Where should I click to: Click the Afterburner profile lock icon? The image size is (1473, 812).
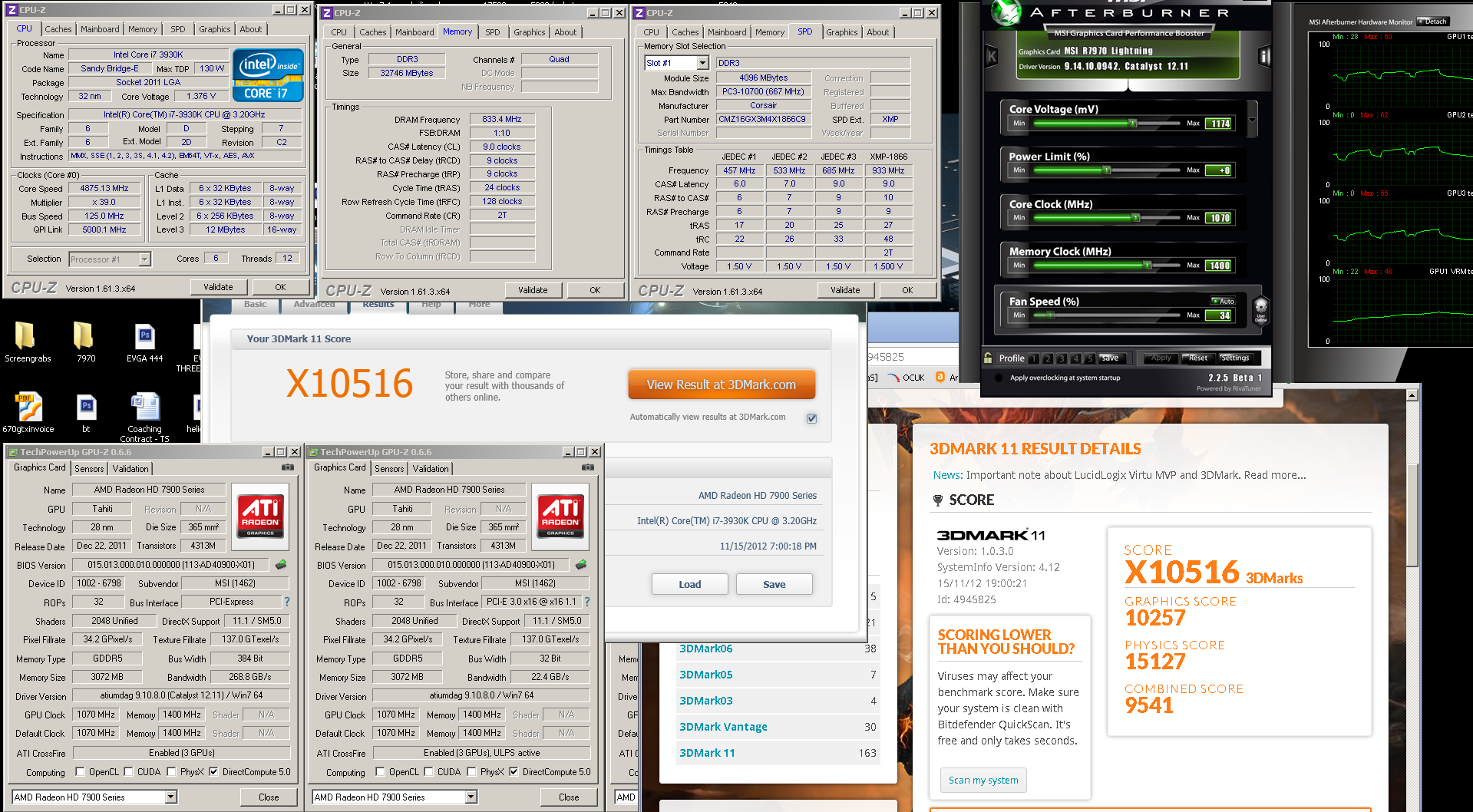989,358
